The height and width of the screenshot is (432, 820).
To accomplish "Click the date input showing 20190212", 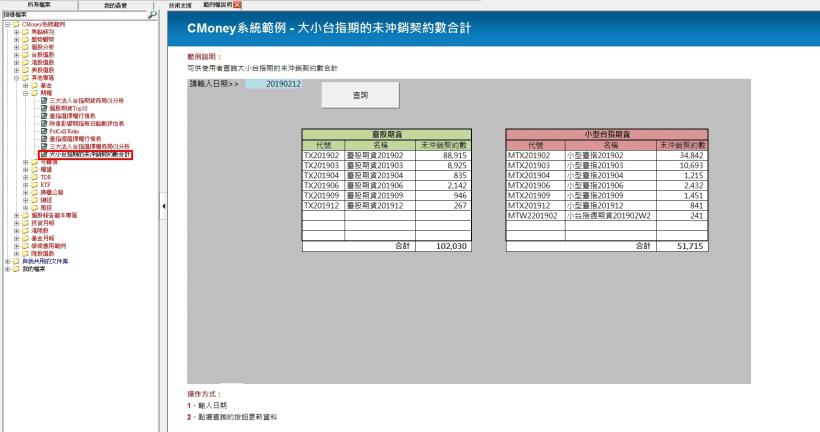I will [274, 84].
